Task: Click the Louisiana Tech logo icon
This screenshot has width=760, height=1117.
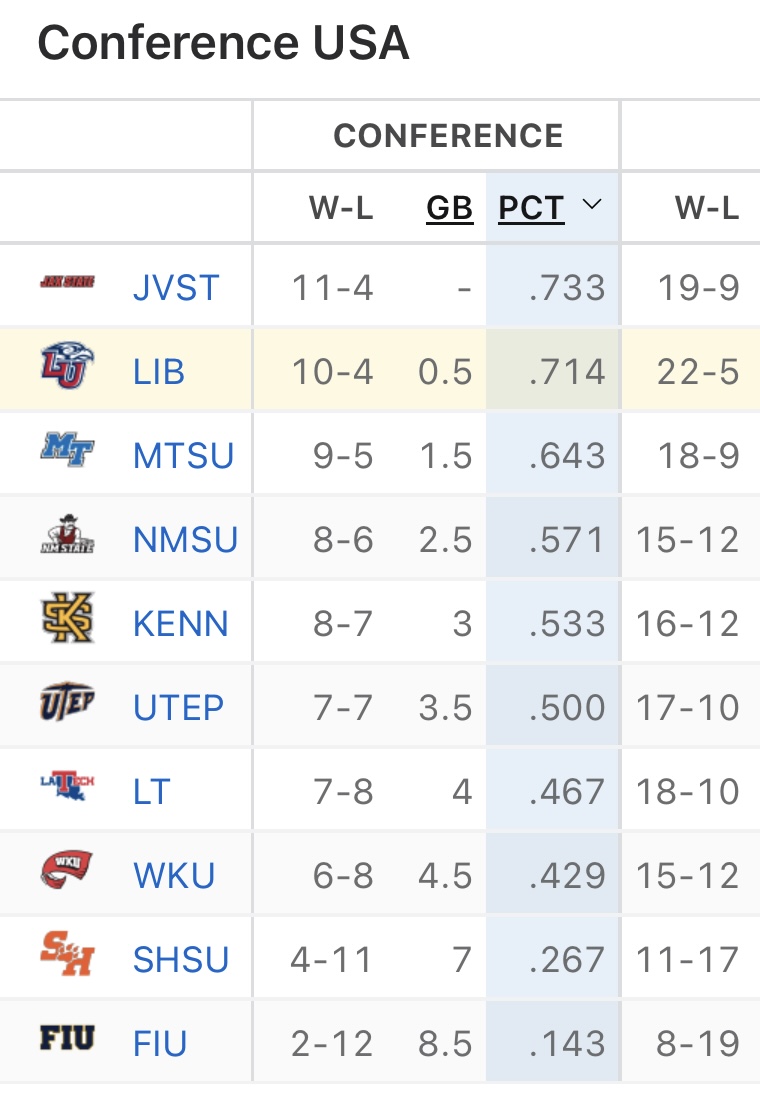Action: coord(67,787)
